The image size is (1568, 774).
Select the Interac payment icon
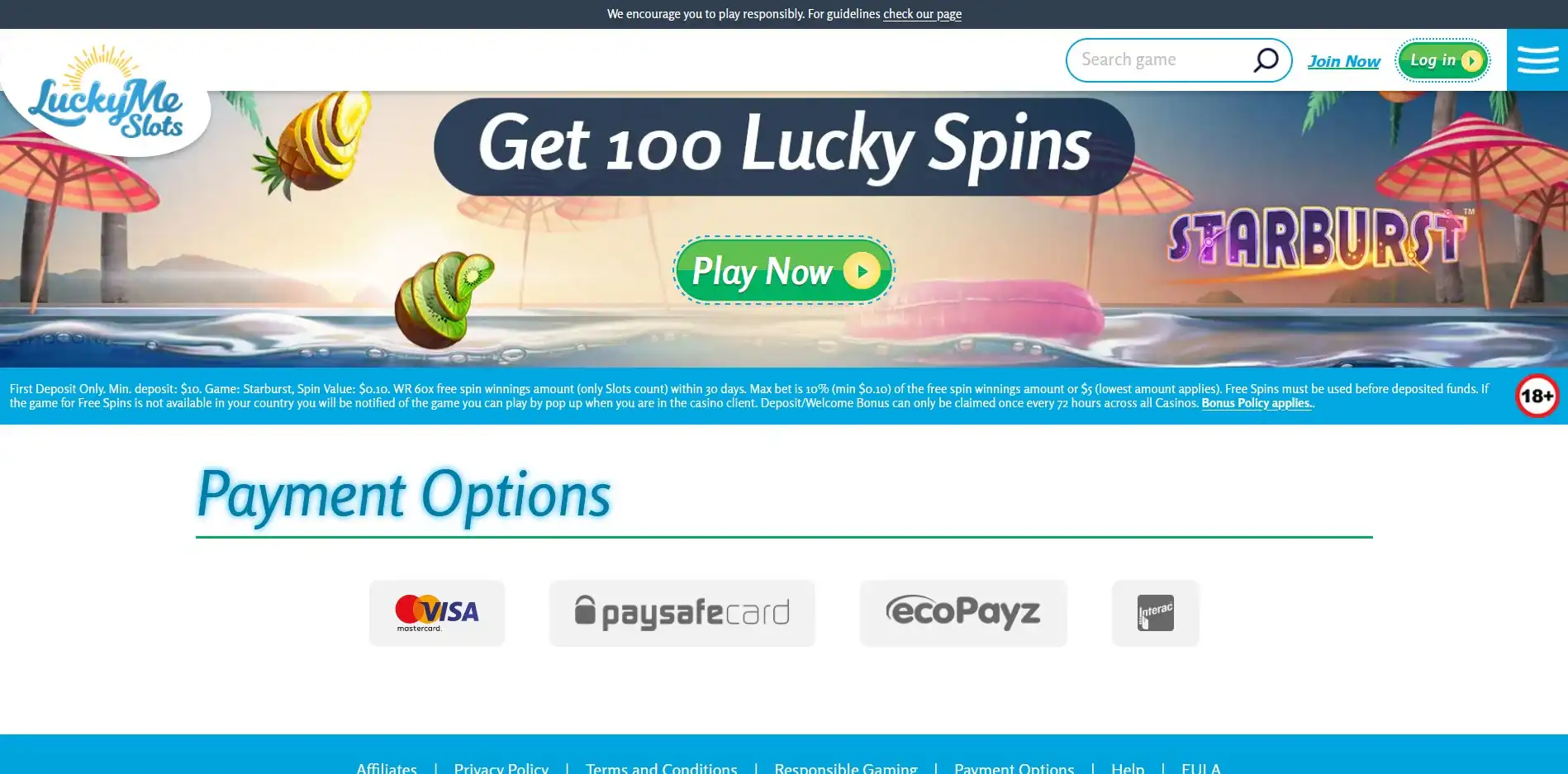(1156, 613)
